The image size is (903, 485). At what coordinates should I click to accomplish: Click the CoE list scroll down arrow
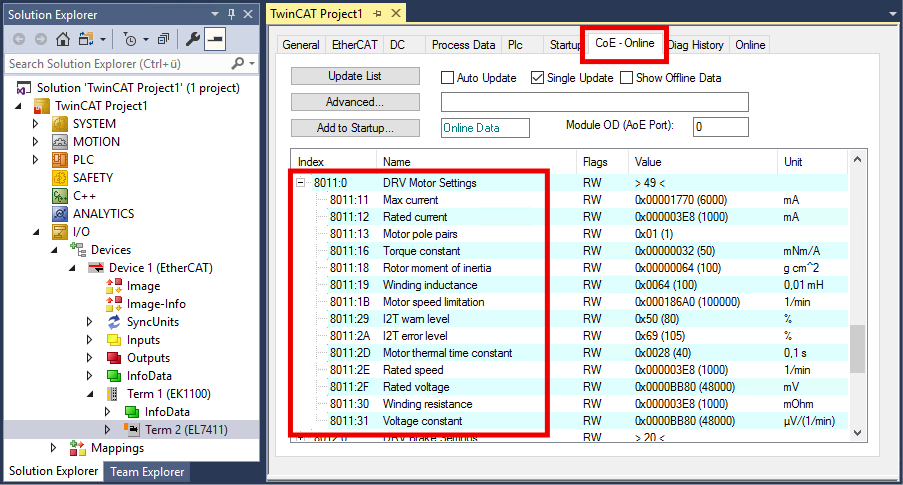pos(857,433)
